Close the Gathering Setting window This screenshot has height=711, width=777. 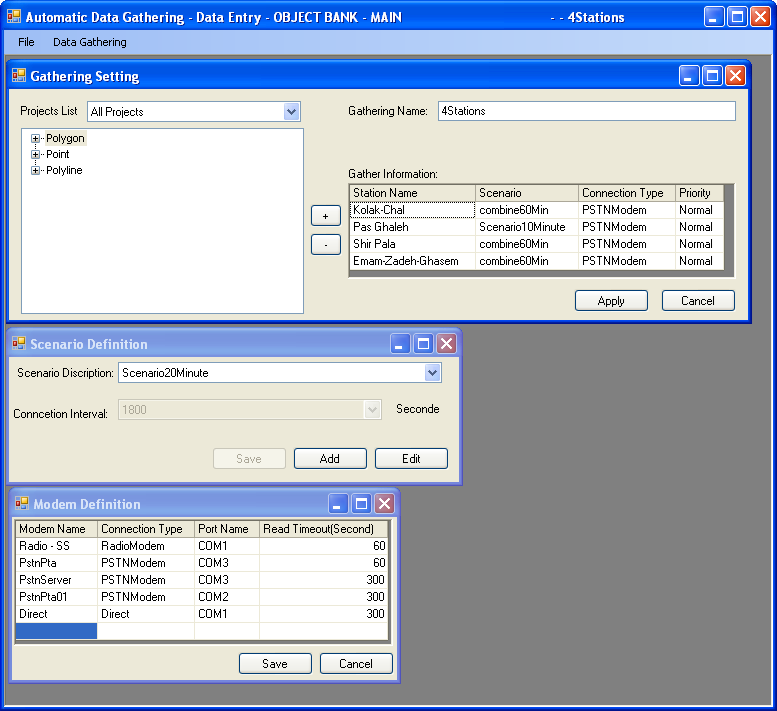pyautogui.click(x=735, y=76)
